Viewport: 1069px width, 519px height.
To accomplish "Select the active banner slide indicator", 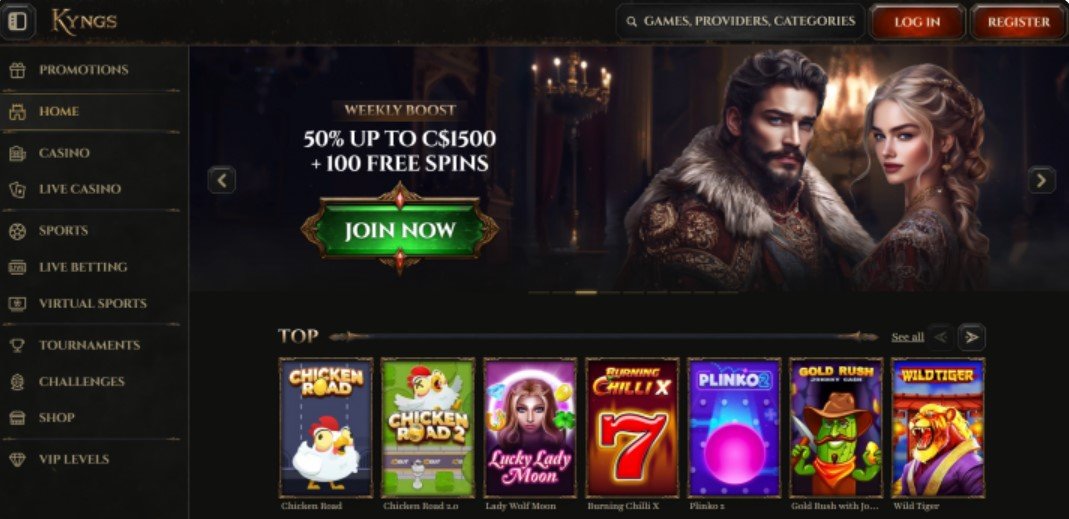I will [x=586, y=292].
